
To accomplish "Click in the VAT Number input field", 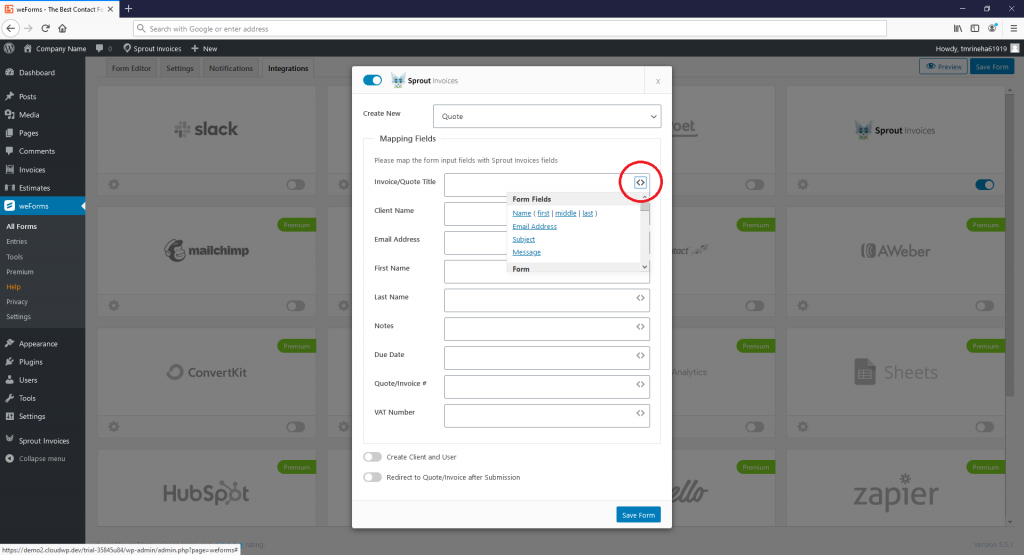I will (x=547, y=415).
